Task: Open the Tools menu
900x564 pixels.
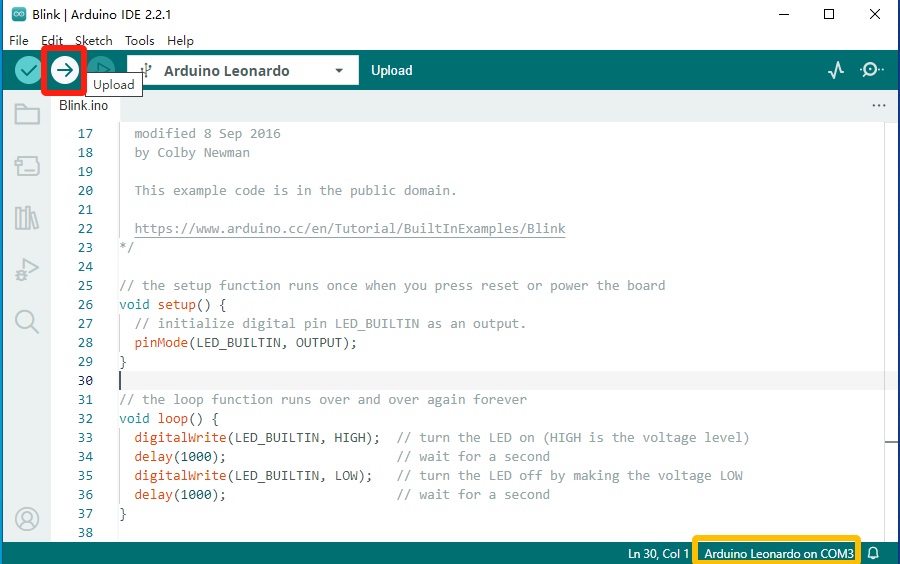Action: (139, 41)
